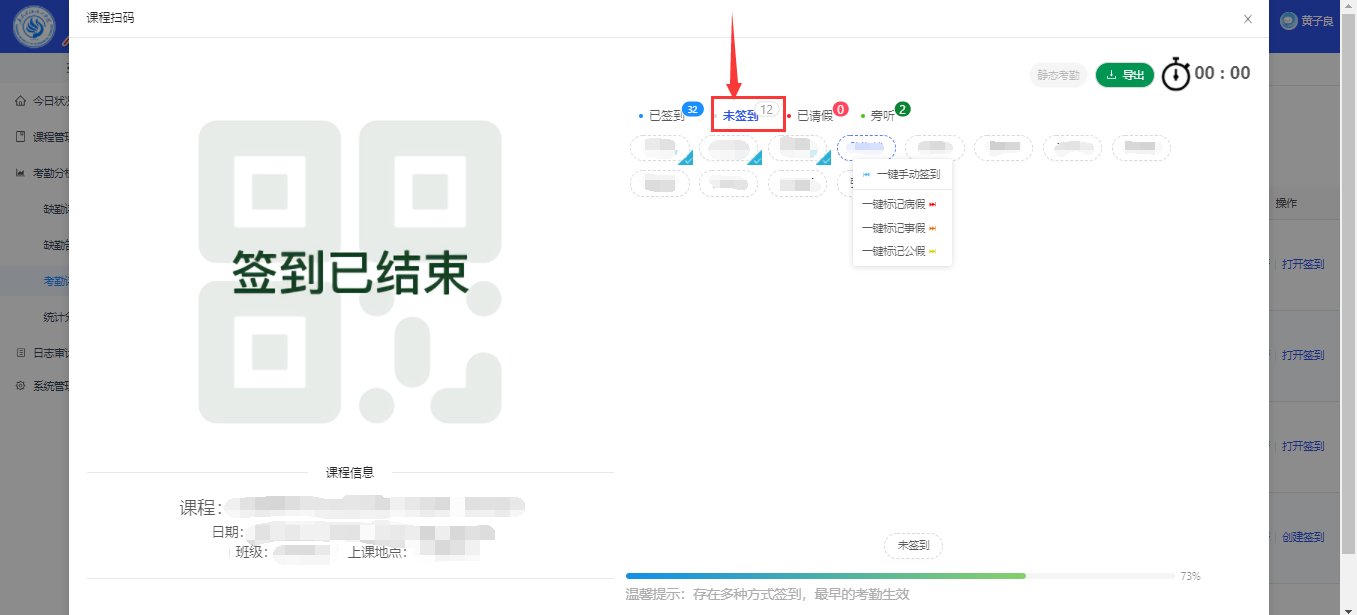1357x615 pixels.
Task: Switch to the 已签到 tab
Action: click(x=666, y=116)
